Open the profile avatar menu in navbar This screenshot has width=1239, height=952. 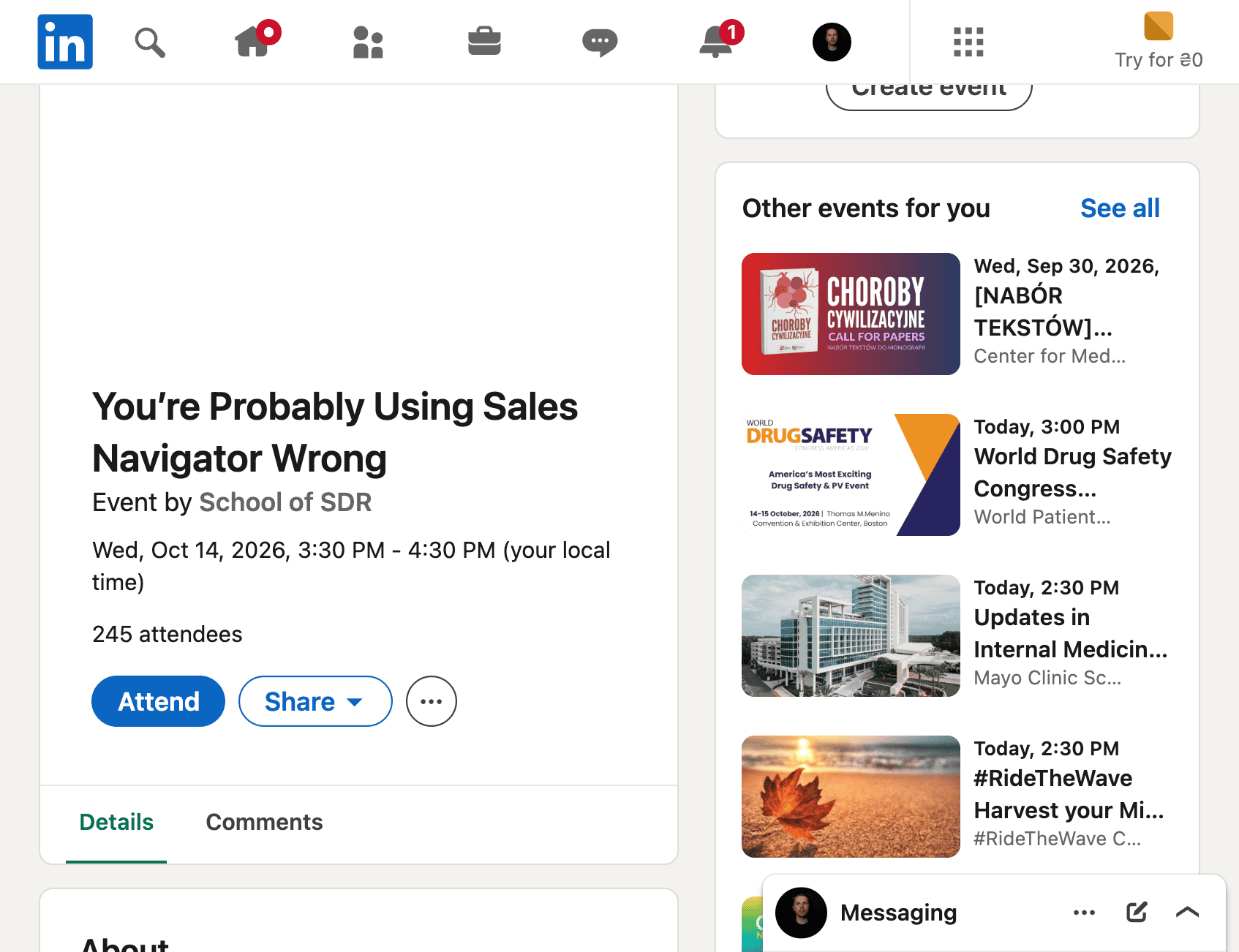[831, 42]
